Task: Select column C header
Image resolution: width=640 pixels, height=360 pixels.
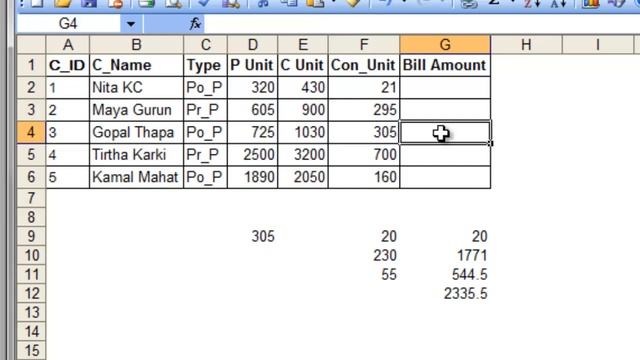Action: click(x=205, y=44)
